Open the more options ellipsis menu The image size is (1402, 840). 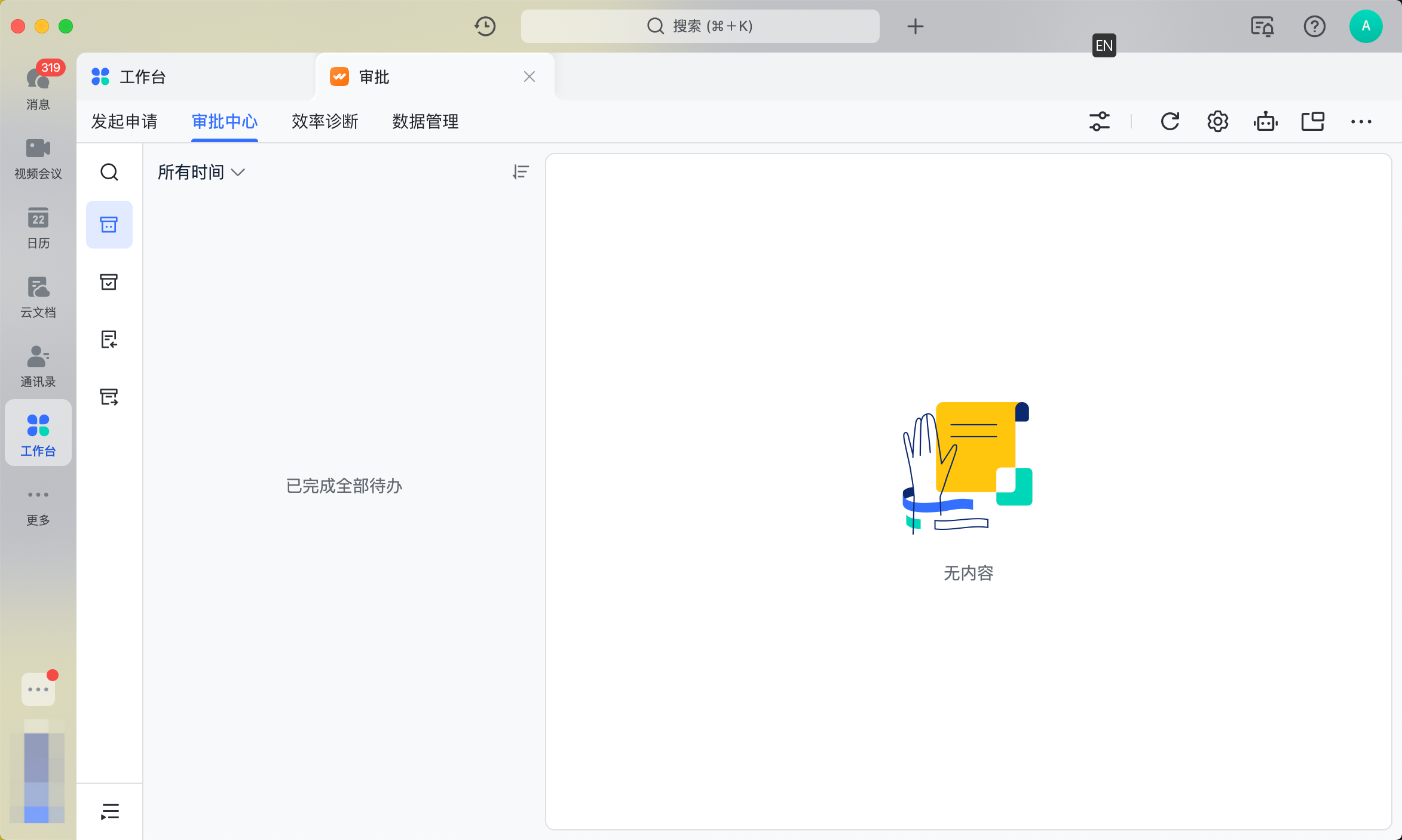[x=1361, y=121]
